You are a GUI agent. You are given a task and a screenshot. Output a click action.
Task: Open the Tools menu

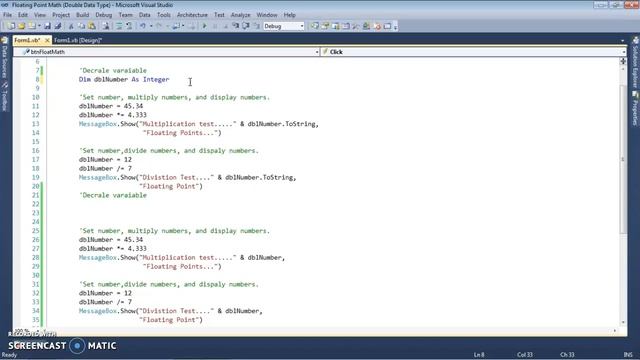click(x=164, y=15)
